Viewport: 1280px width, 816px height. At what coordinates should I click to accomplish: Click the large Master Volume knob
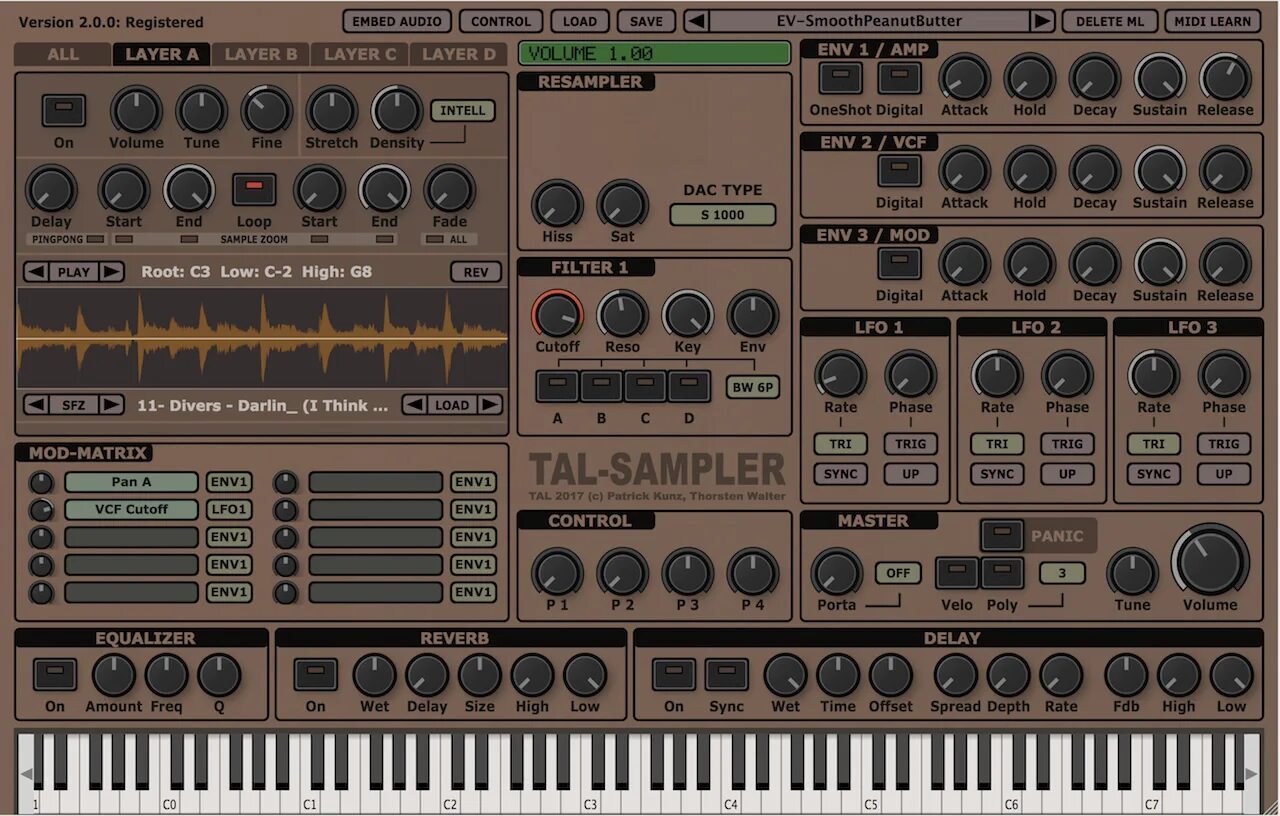tap(1210, 561)
